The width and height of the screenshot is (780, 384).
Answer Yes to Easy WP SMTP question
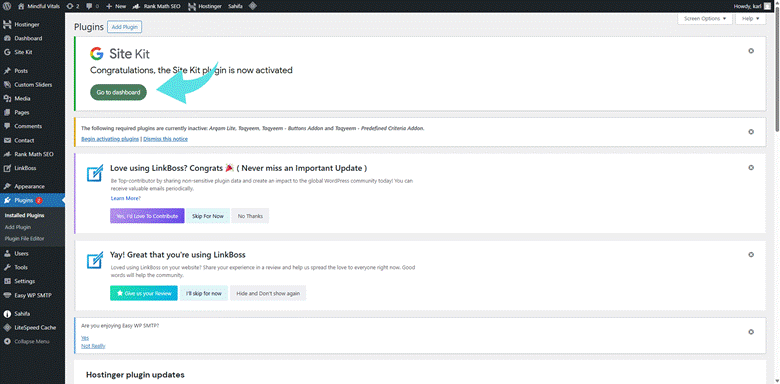85,338
